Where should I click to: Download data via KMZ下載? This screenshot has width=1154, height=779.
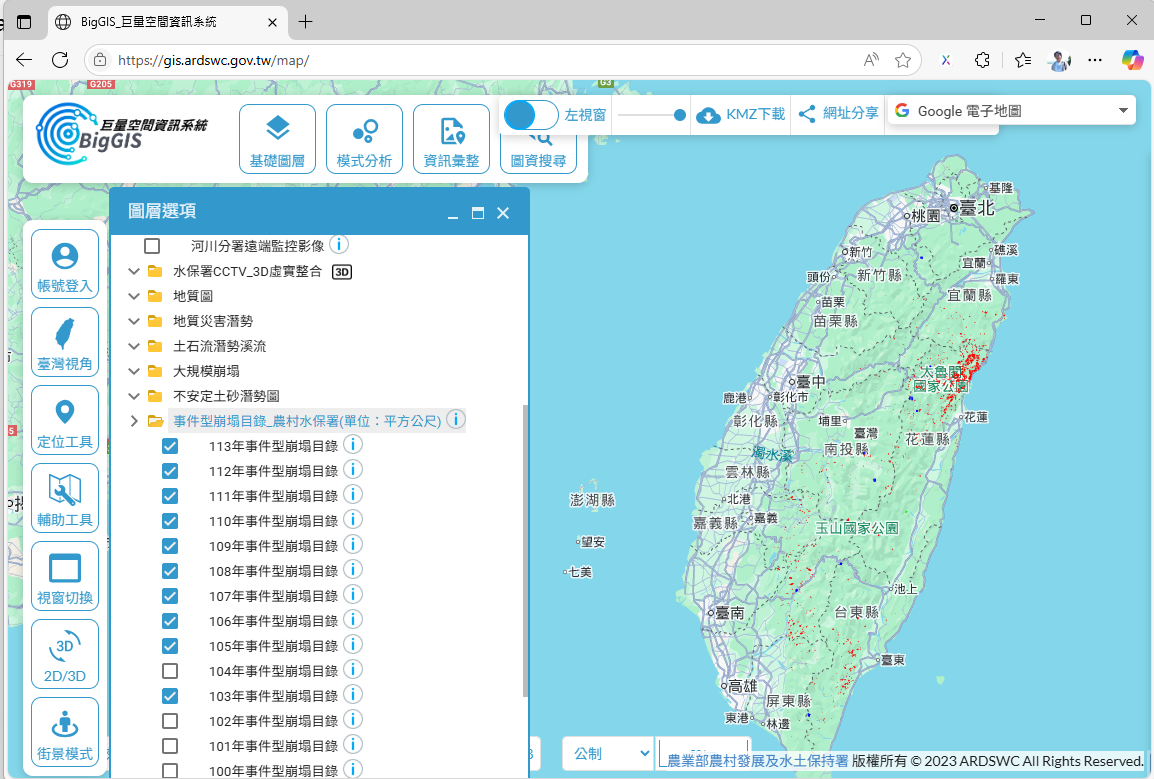740,115
